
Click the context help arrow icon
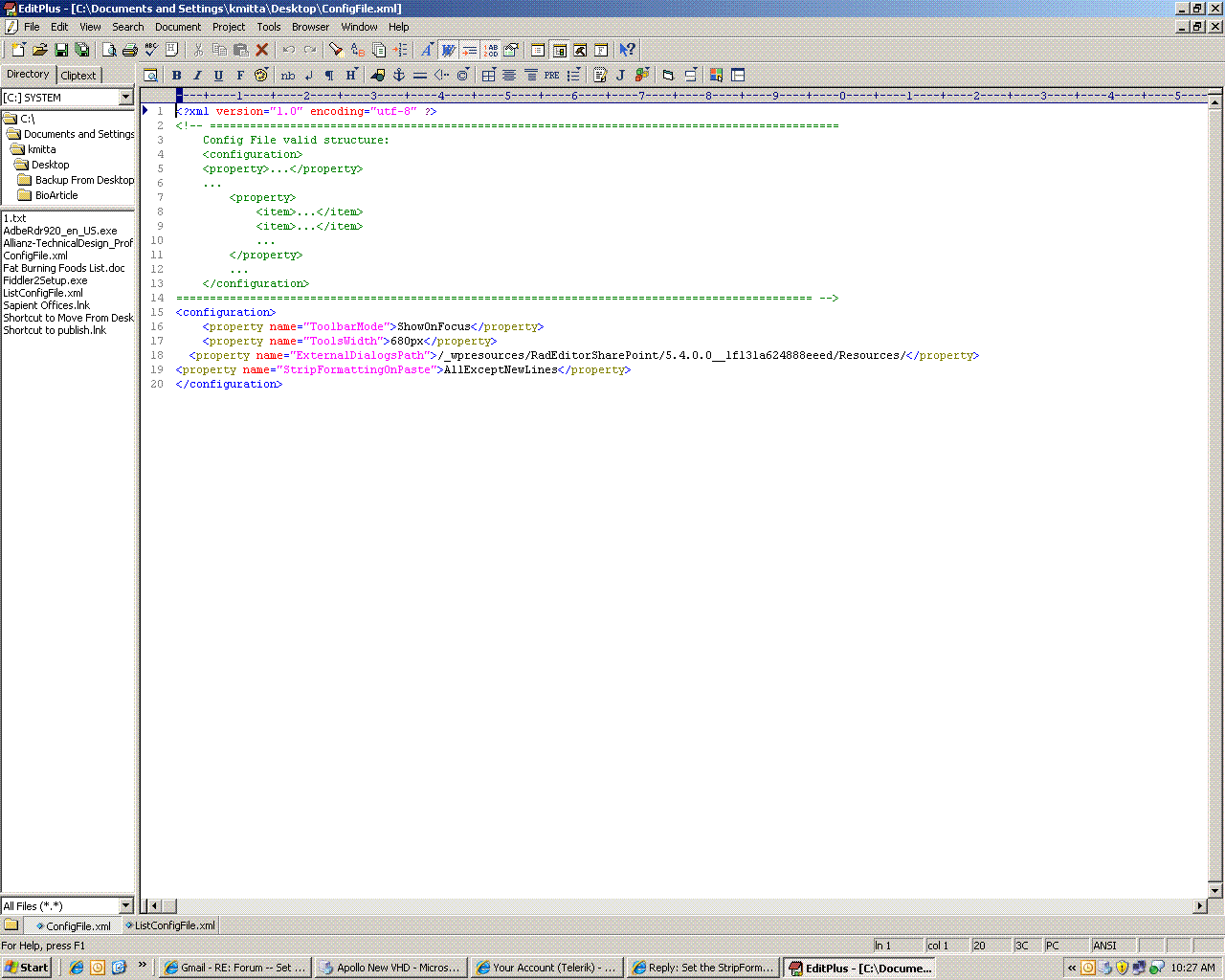click(x=627, y=50)
